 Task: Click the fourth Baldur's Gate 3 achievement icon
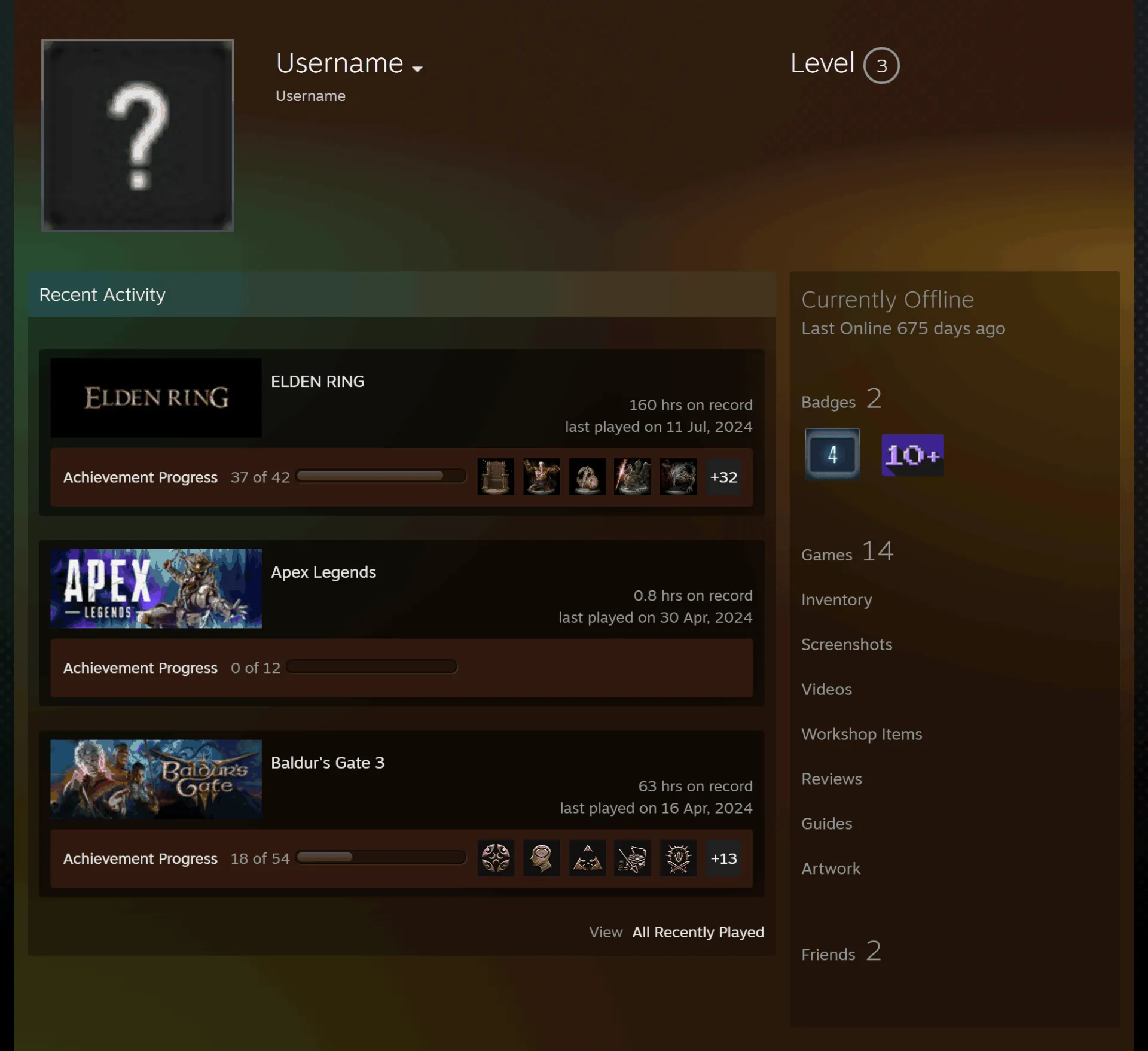[x=633, y=858]
